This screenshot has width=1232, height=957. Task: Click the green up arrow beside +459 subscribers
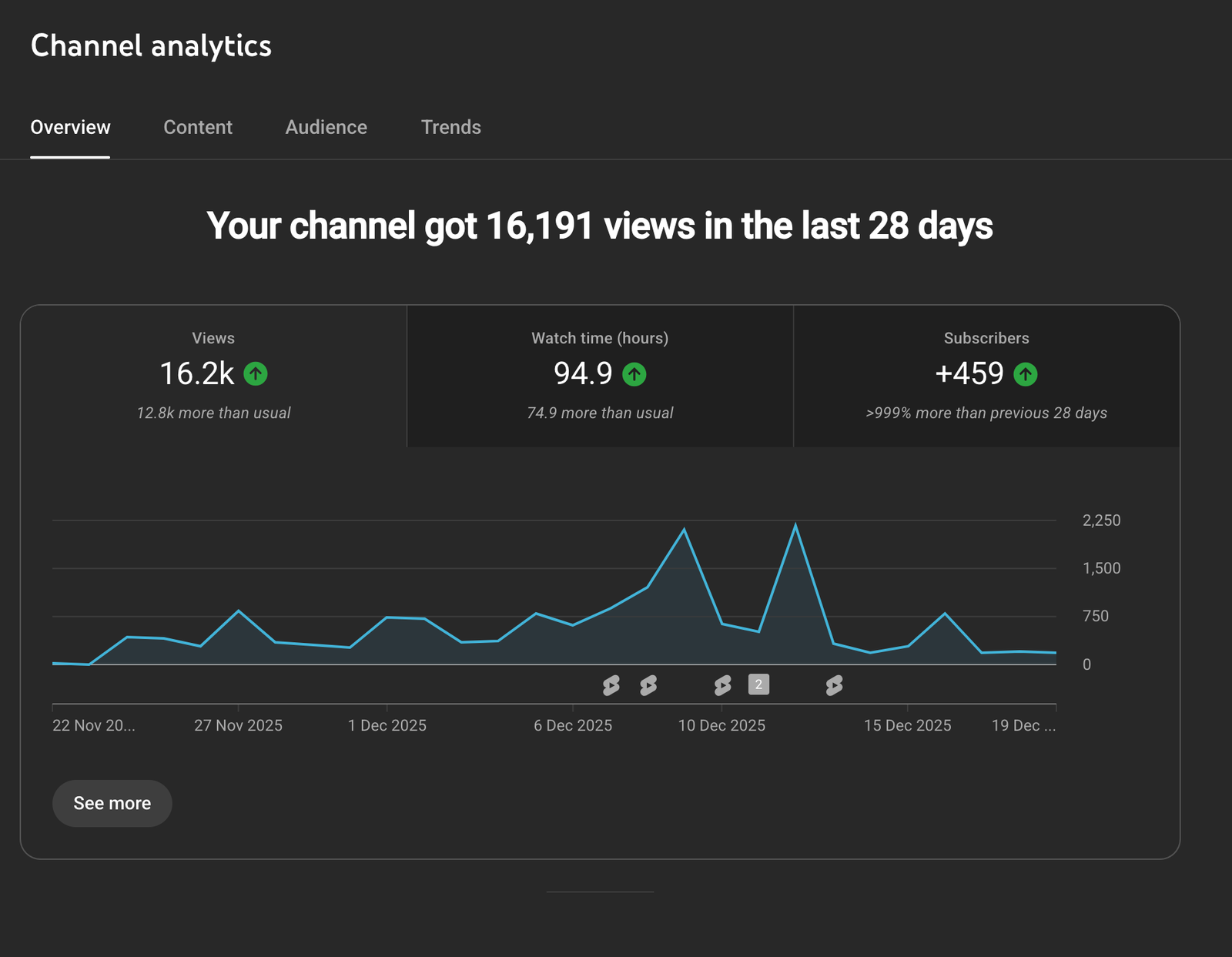coord(1025,374)
